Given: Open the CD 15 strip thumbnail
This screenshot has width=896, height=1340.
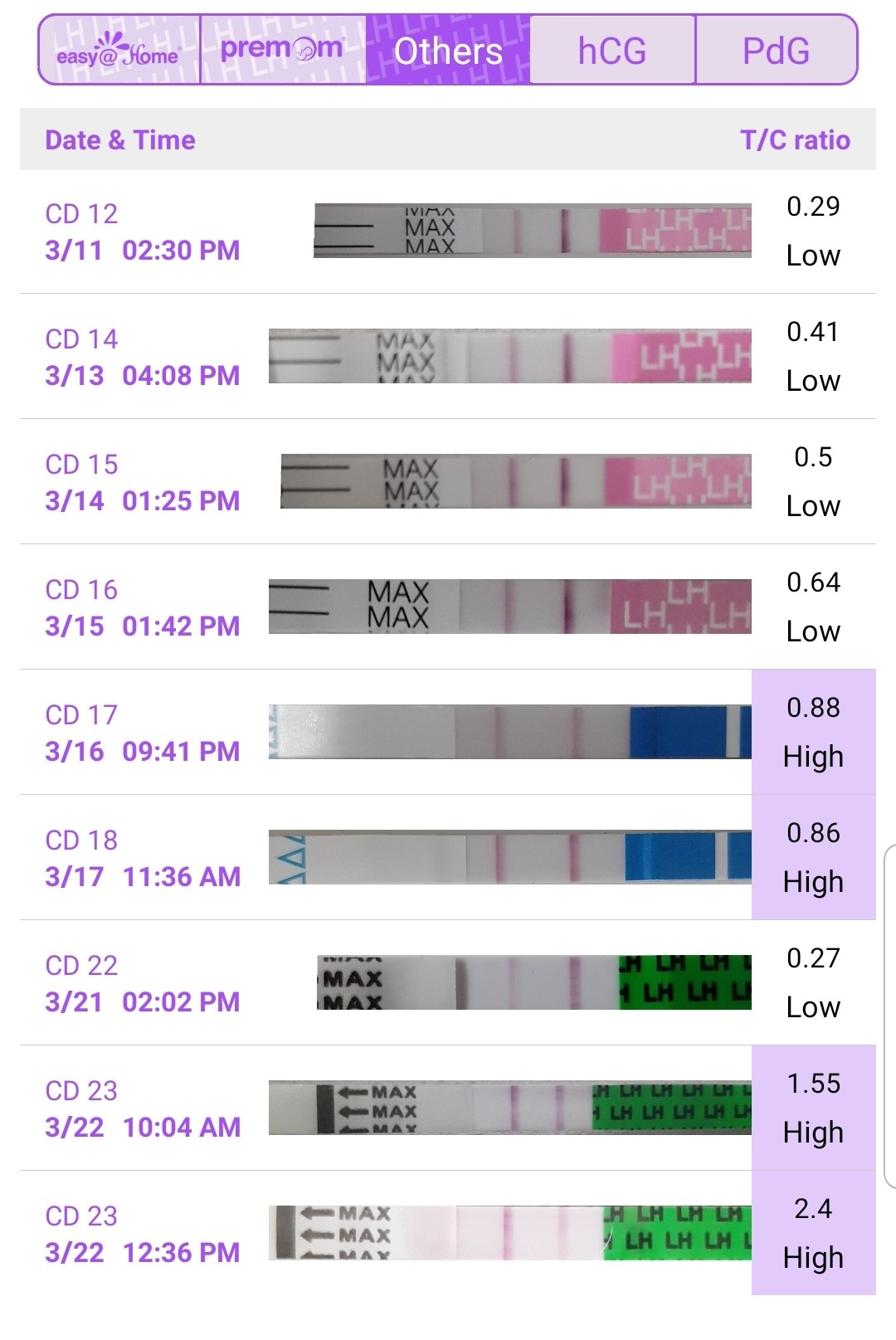Looking at the screenshot, I should coord(516,481).
